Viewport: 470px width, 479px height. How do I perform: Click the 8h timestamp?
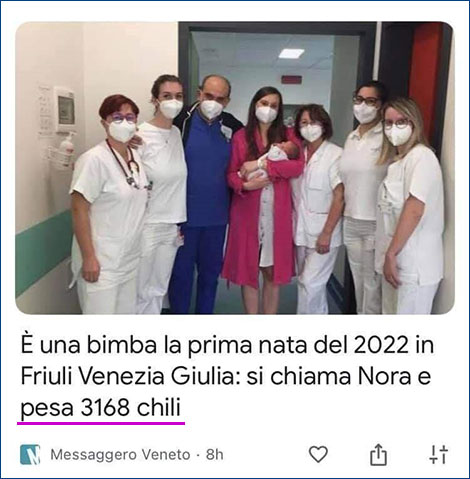(214, 455)
